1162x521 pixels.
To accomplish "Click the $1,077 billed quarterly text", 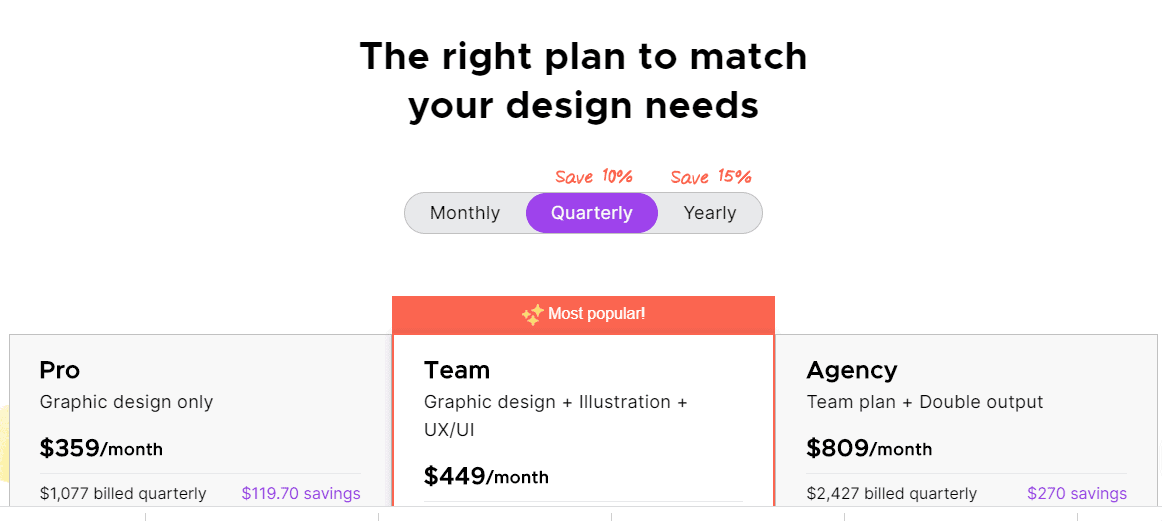I will click(123, 494).
